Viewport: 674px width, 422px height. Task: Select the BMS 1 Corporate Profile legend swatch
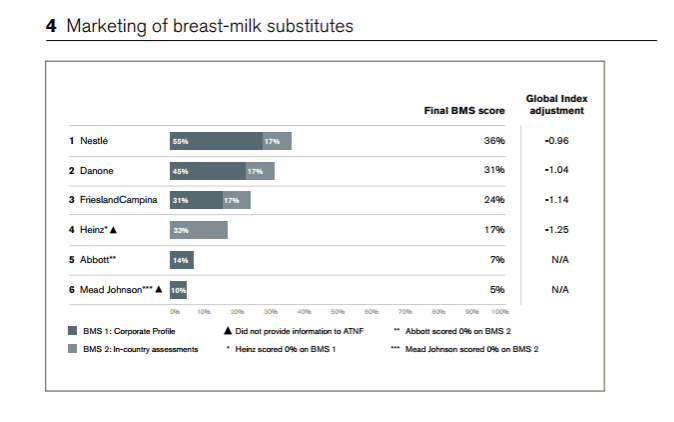[73, 329]
